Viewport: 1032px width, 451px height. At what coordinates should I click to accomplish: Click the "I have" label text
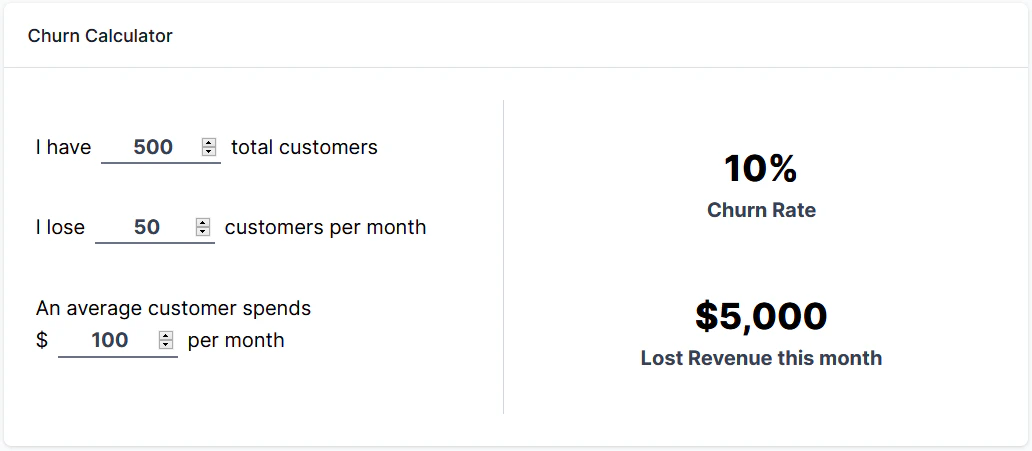point(63,147)
